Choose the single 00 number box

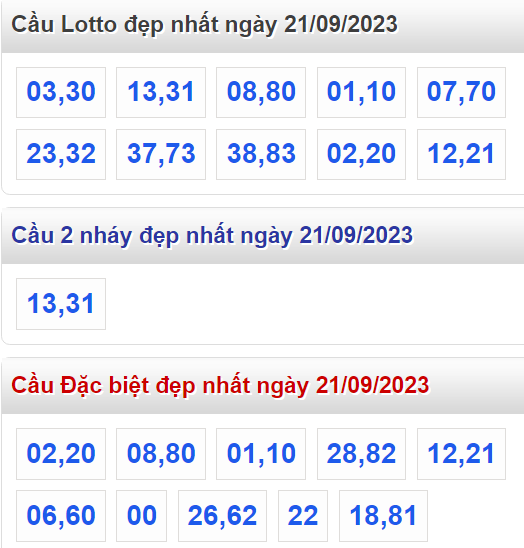(142, 515)
